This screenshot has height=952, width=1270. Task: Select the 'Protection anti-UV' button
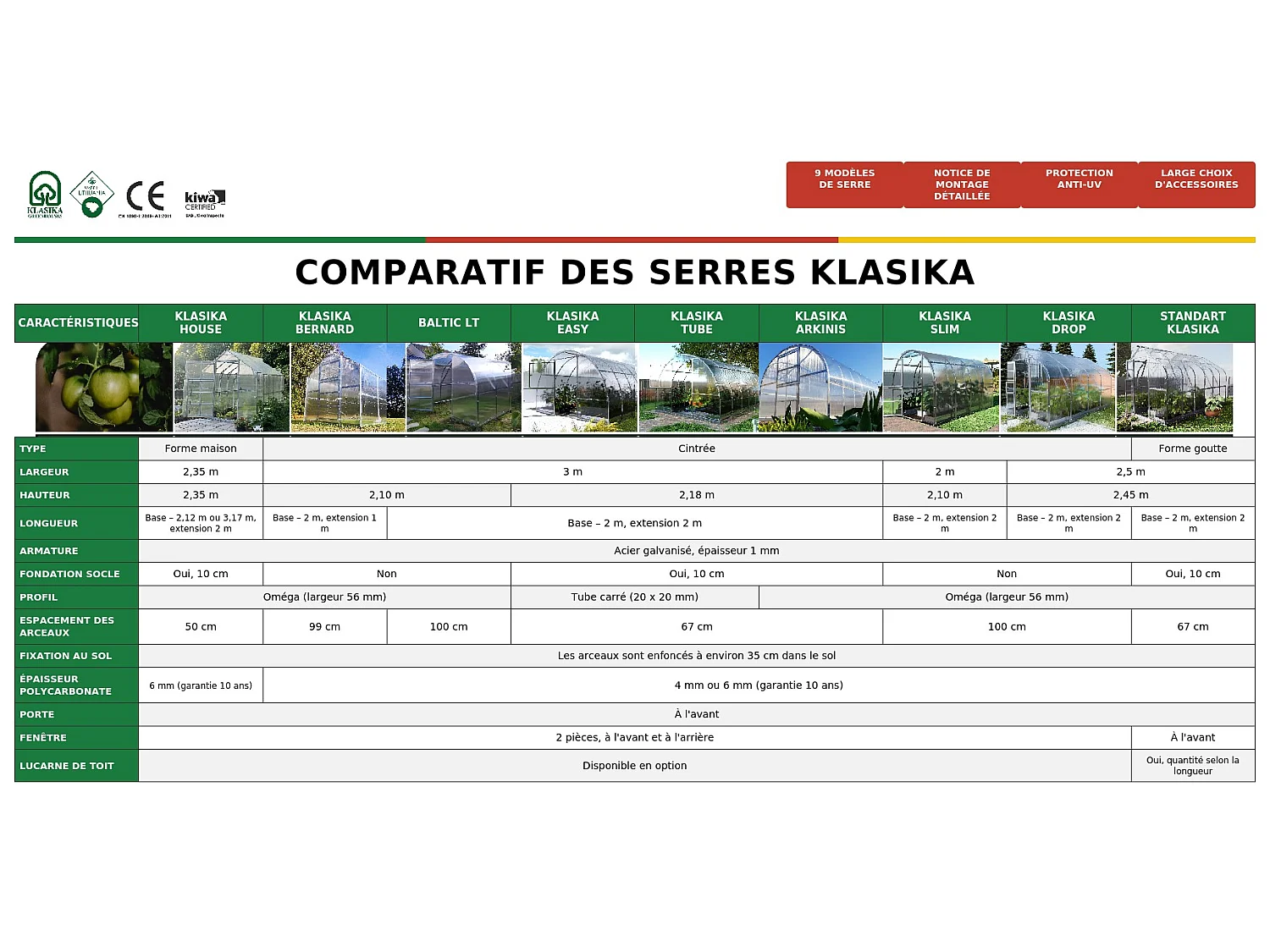pos(1079,184)
